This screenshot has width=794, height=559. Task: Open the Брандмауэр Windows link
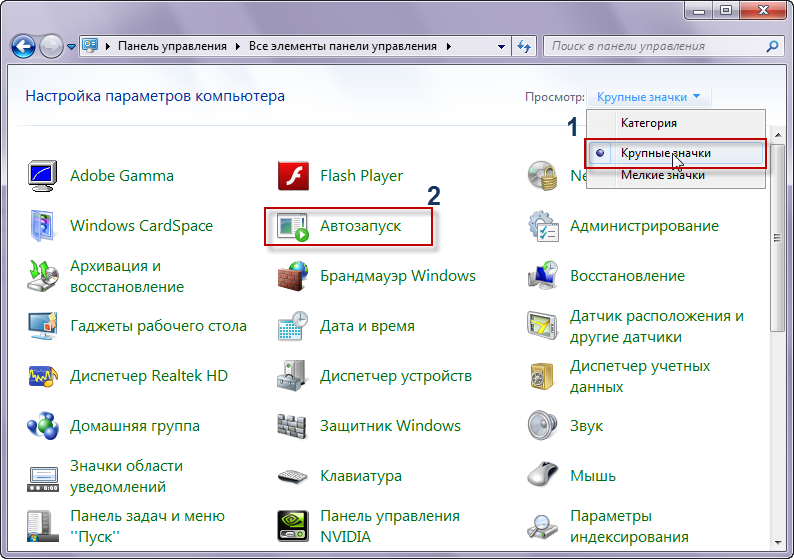(398, 276)
